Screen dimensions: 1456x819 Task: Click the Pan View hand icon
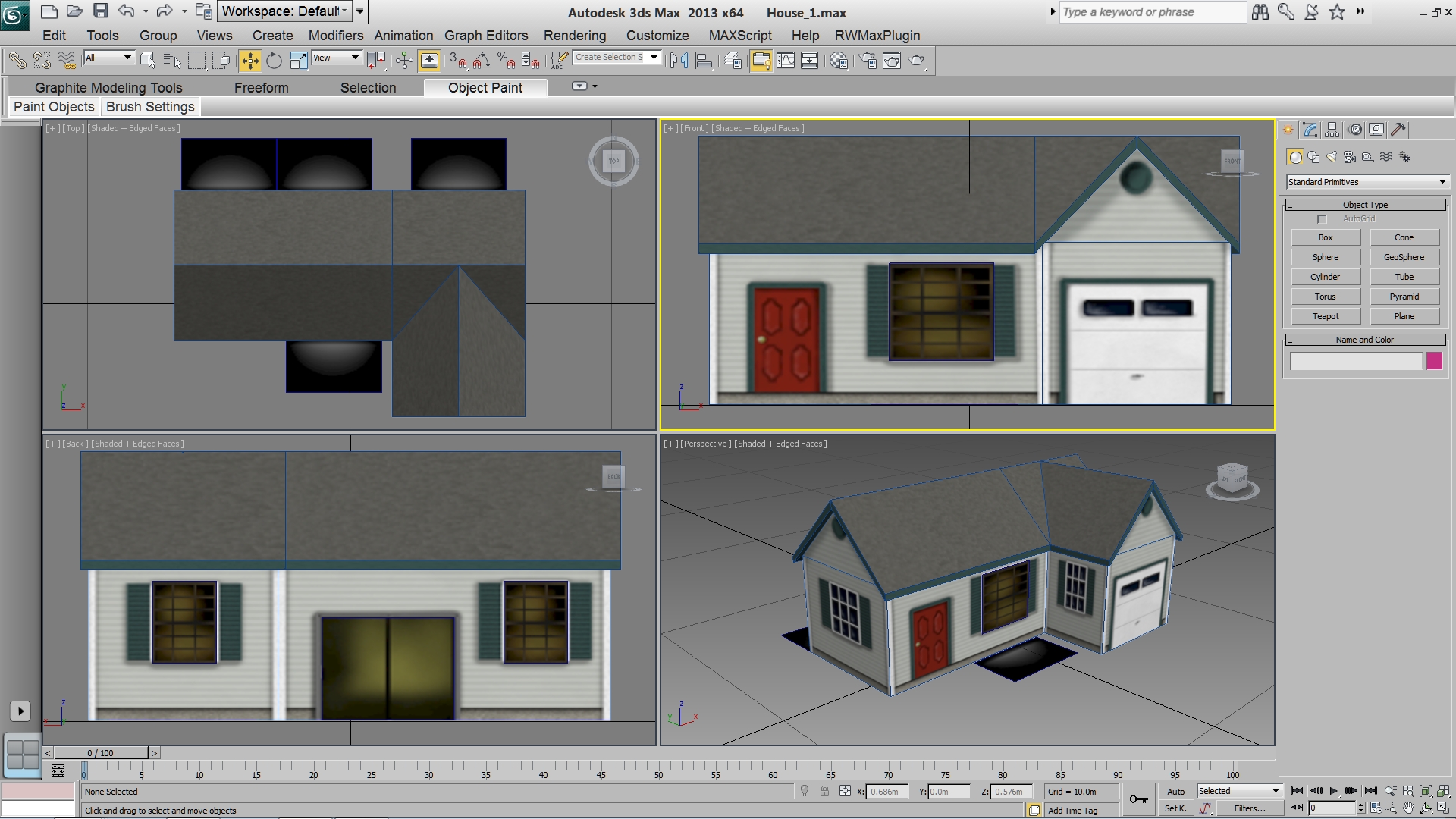click(1408, 808)
